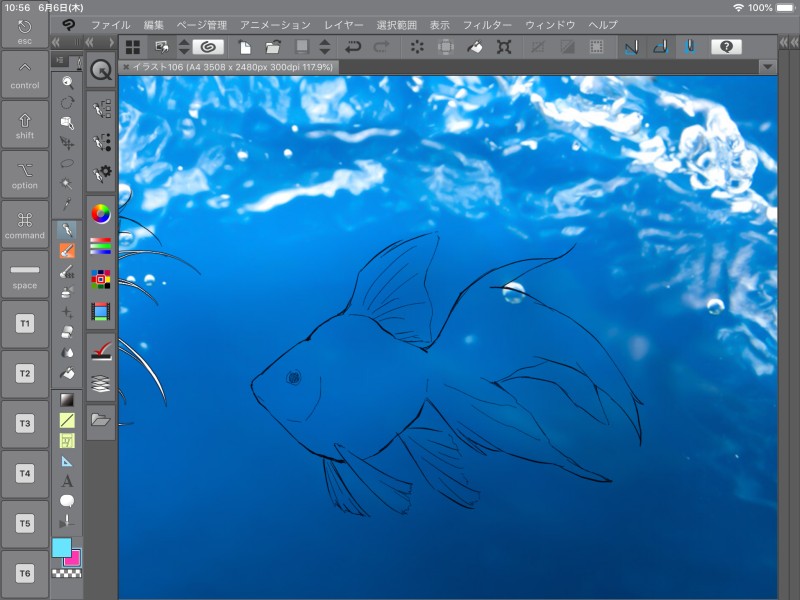
Task: Expand the canvas tab dropdown arrow
Action: (x=767, y=67)
